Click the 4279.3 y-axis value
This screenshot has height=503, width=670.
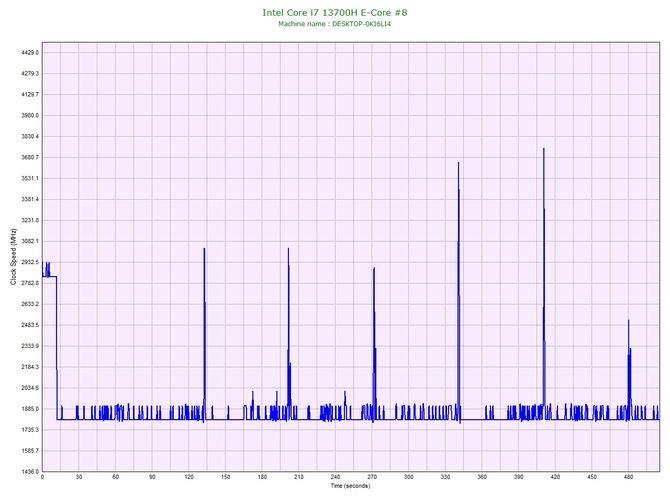click(30, 74)
